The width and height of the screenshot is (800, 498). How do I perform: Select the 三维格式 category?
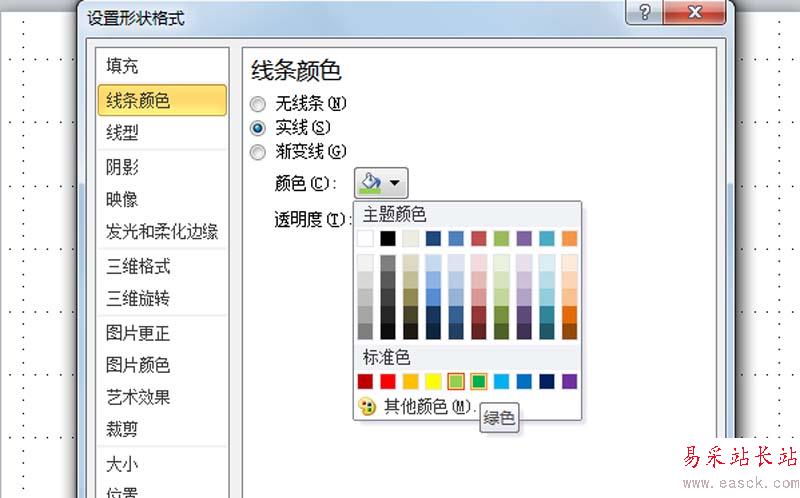pyautogui.click(x=162, y=266)
